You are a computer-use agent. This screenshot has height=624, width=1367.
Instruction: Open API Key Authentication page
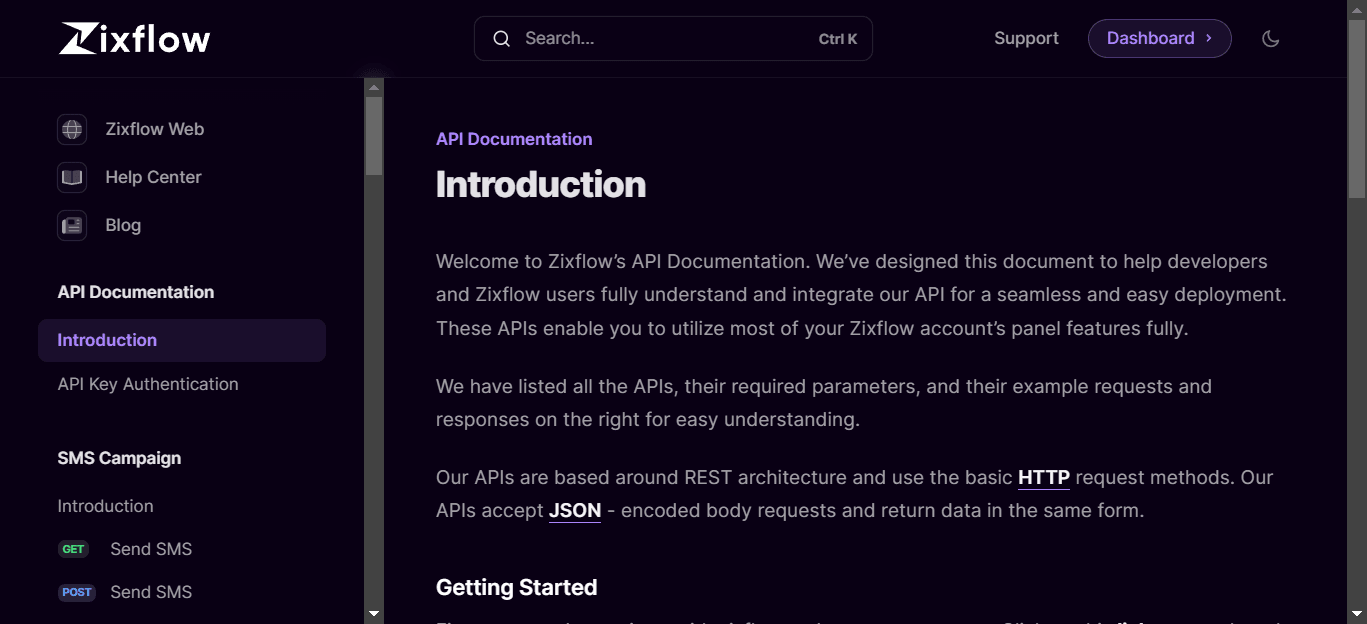pyautogui.click(x=148, y=384)
